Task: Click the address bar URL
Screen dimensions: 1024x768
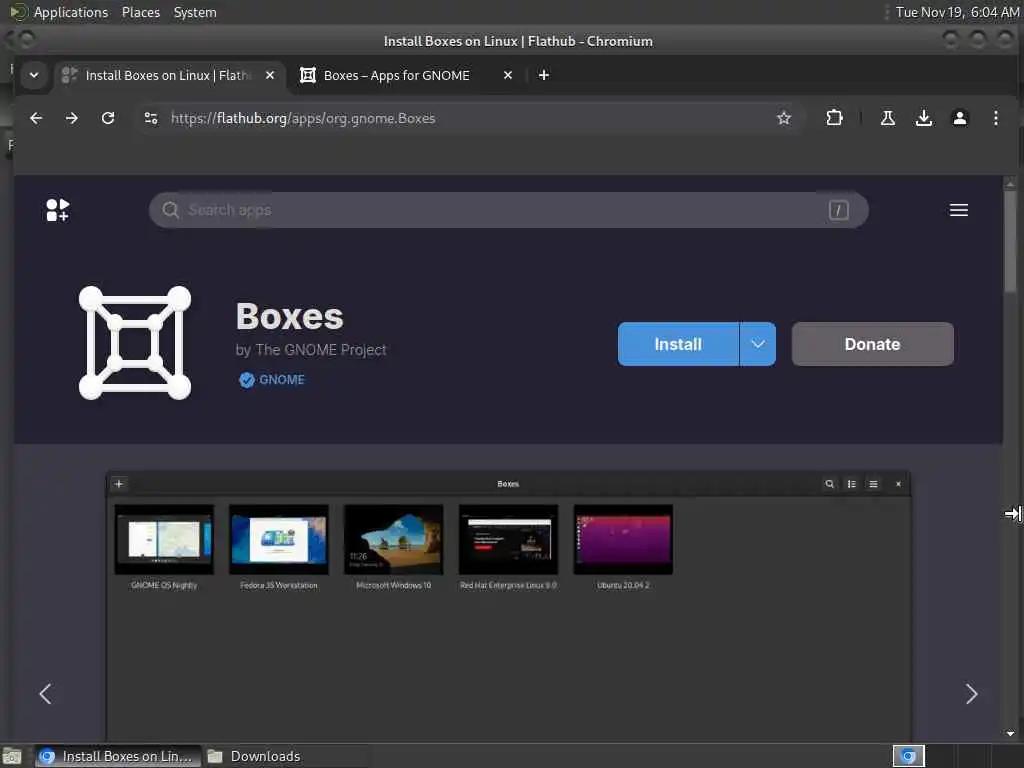Action: point(303,118)
